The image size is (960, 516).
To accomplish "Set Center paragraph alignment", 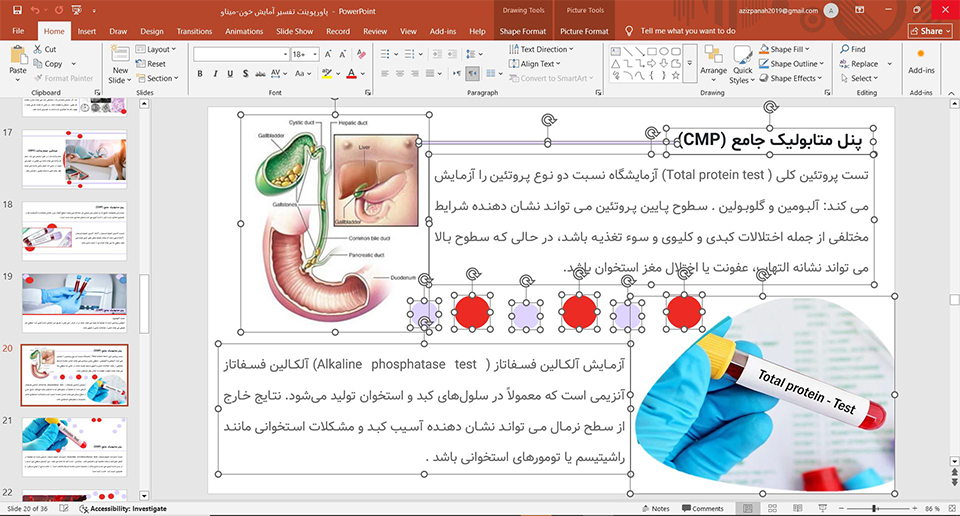I will click(x=400, y=73).
